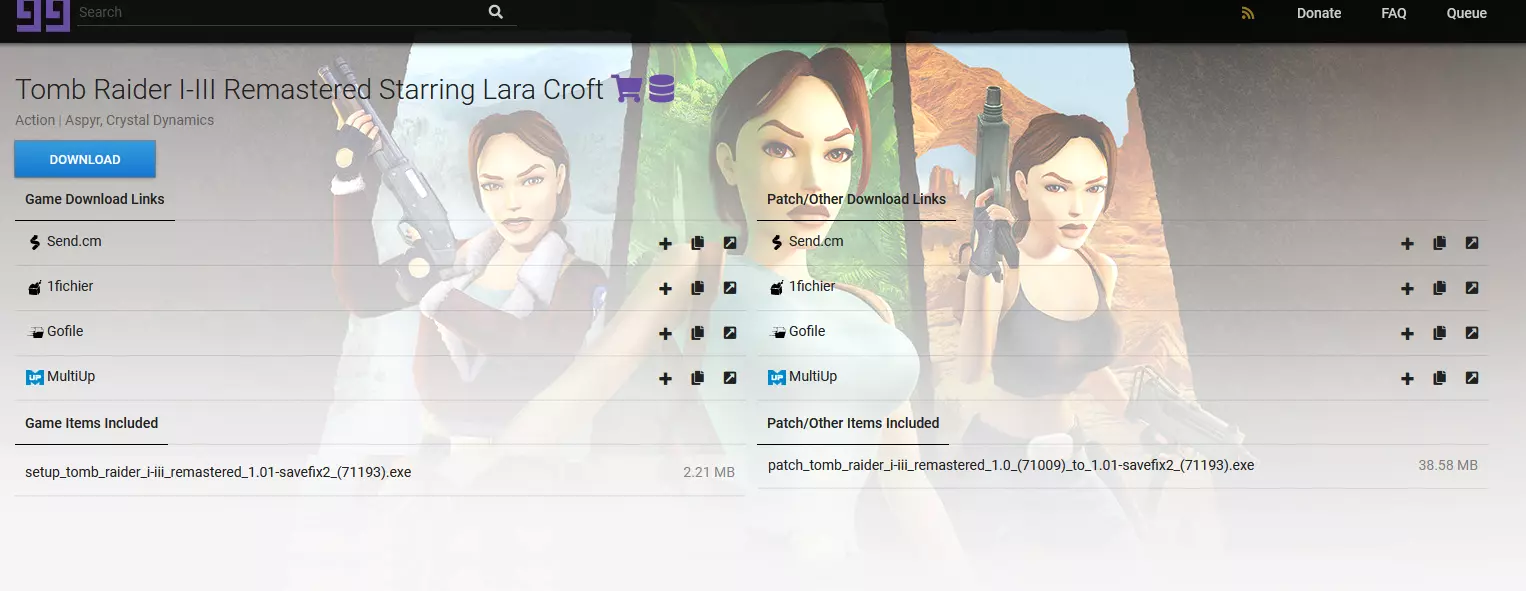Click the search magnifier icon
Viewport: 1526px width, 591px height.
coord(496,12)
